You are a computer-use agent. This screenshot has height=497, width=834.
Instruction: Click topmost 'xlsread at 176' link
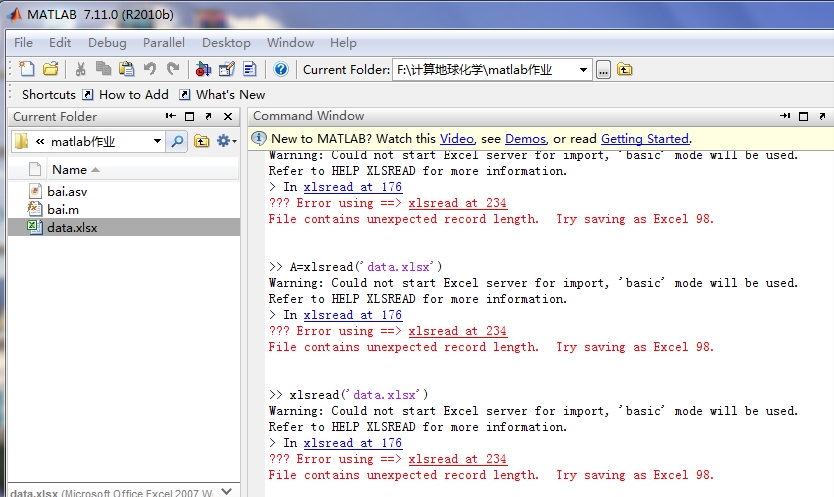353,187
